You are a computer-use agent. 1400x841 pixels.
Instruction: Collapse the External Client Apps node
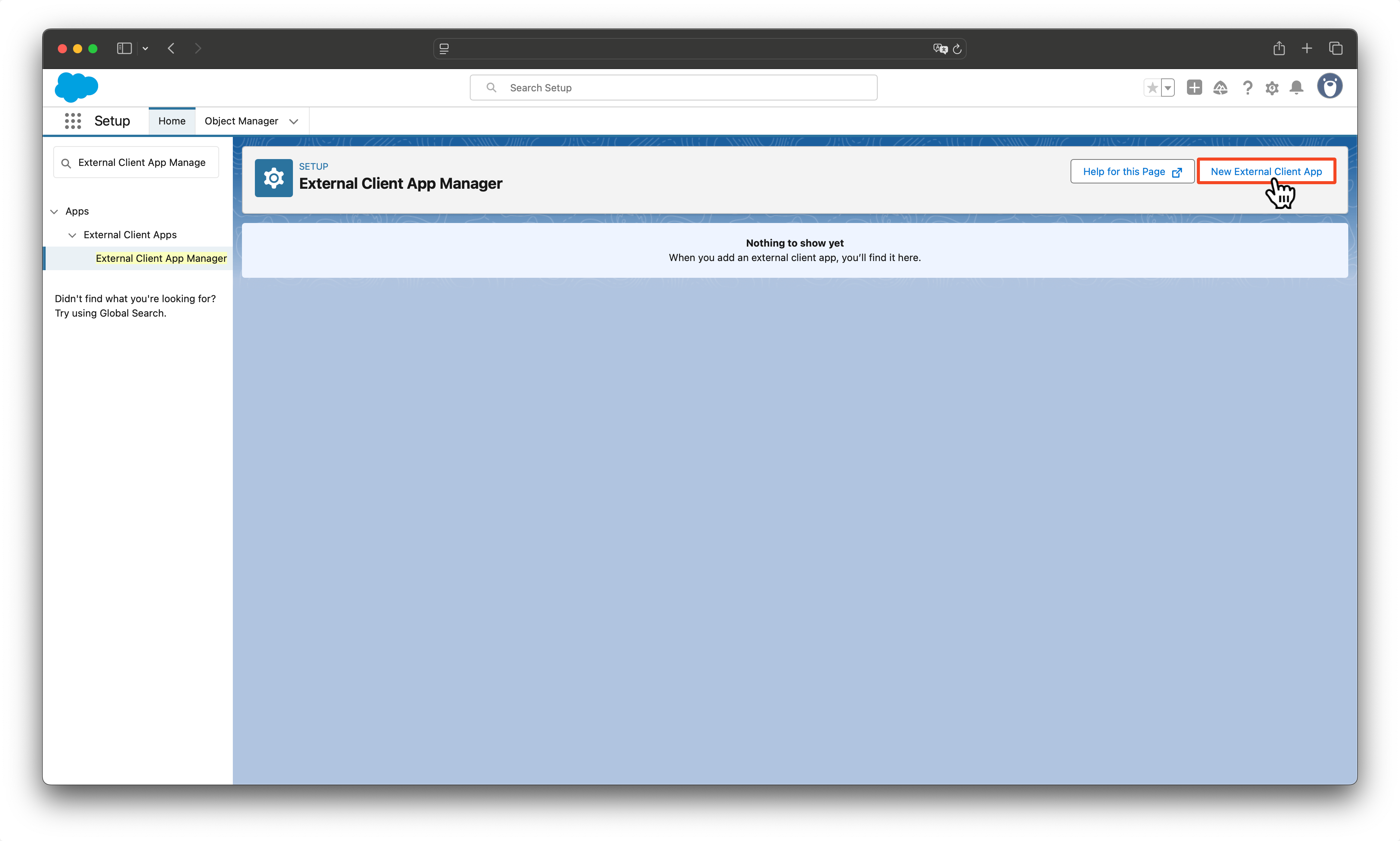(x=72, y=235)
